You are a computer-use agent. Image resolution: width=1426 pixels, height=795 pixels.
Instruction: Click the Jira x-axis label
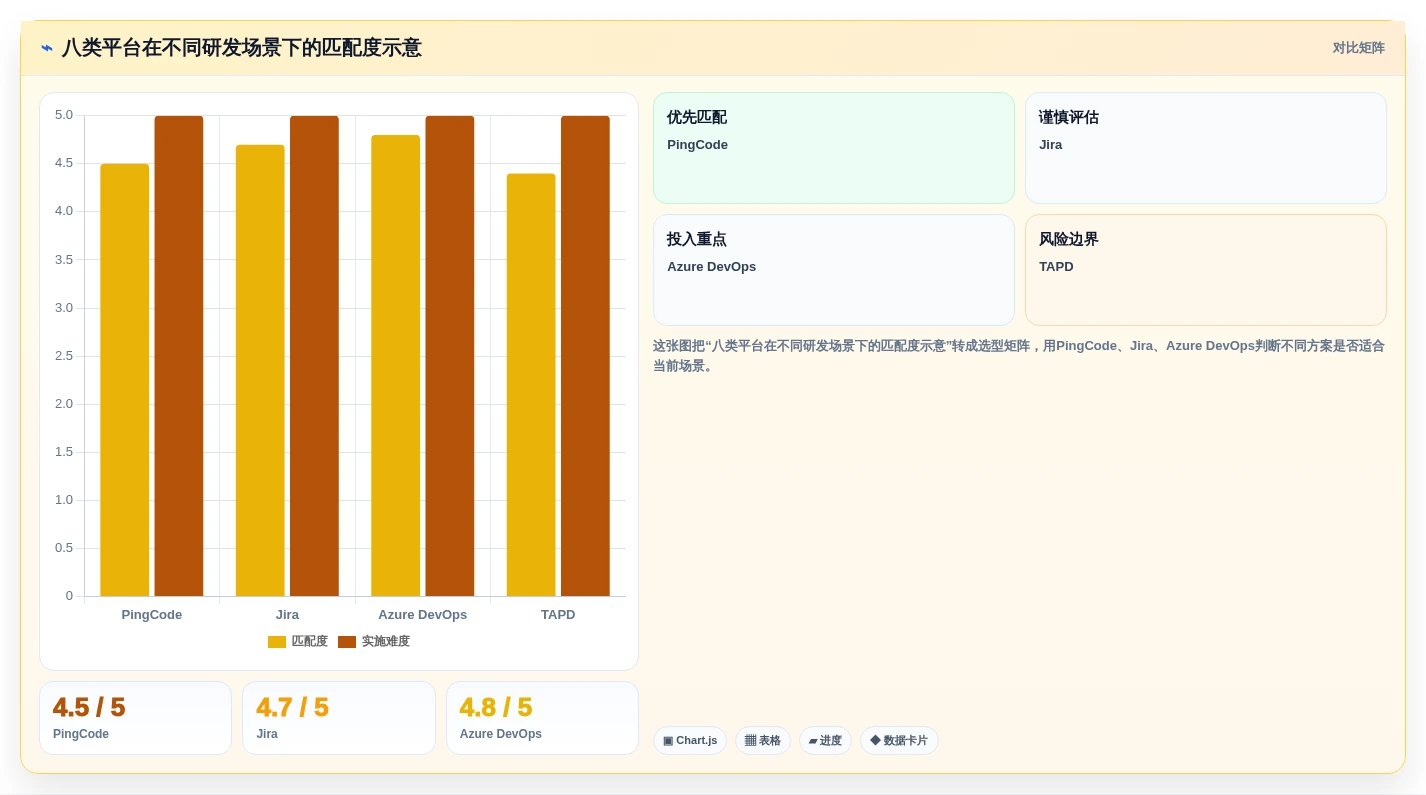(x=287, y=615)
